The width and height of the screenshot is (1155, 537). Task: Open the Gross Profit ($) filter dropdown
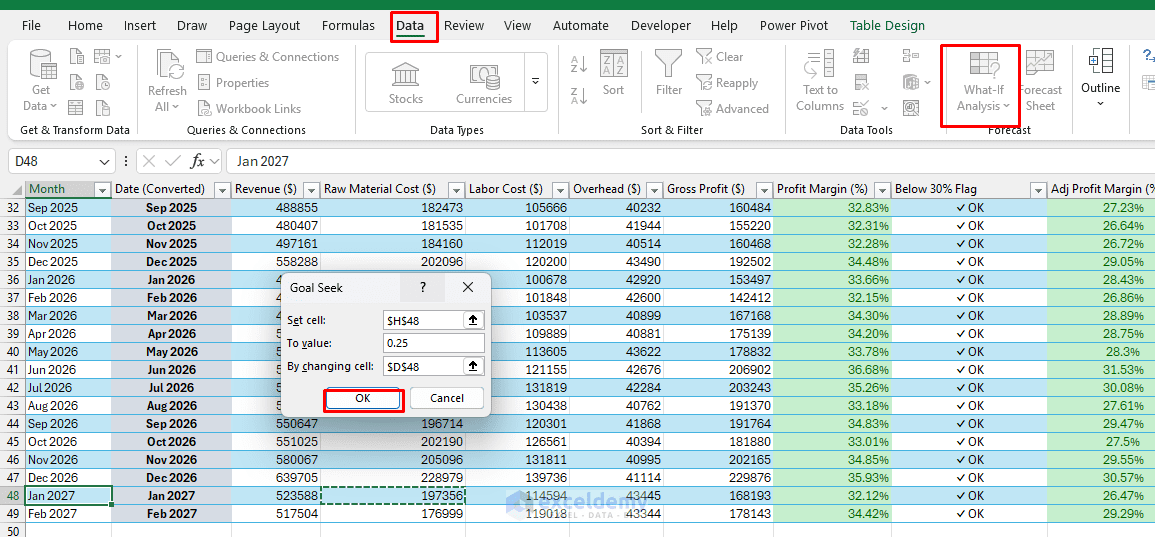pos(765,189)
